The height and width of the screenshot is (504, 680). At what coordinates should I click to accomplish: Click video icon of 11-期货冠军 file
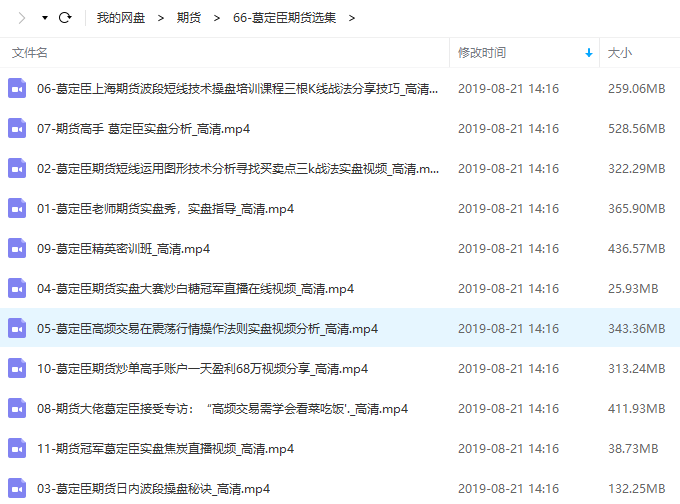point(17,448)
